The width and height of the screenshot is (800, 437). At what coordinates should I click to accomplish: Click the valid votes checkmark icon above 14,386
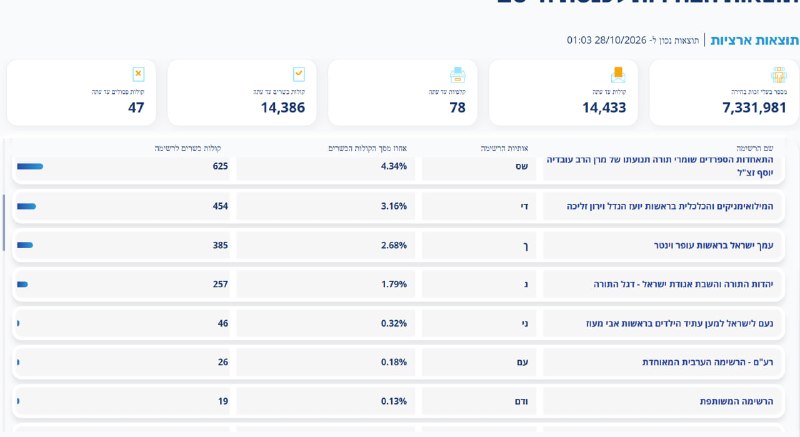tap(299, 74)
